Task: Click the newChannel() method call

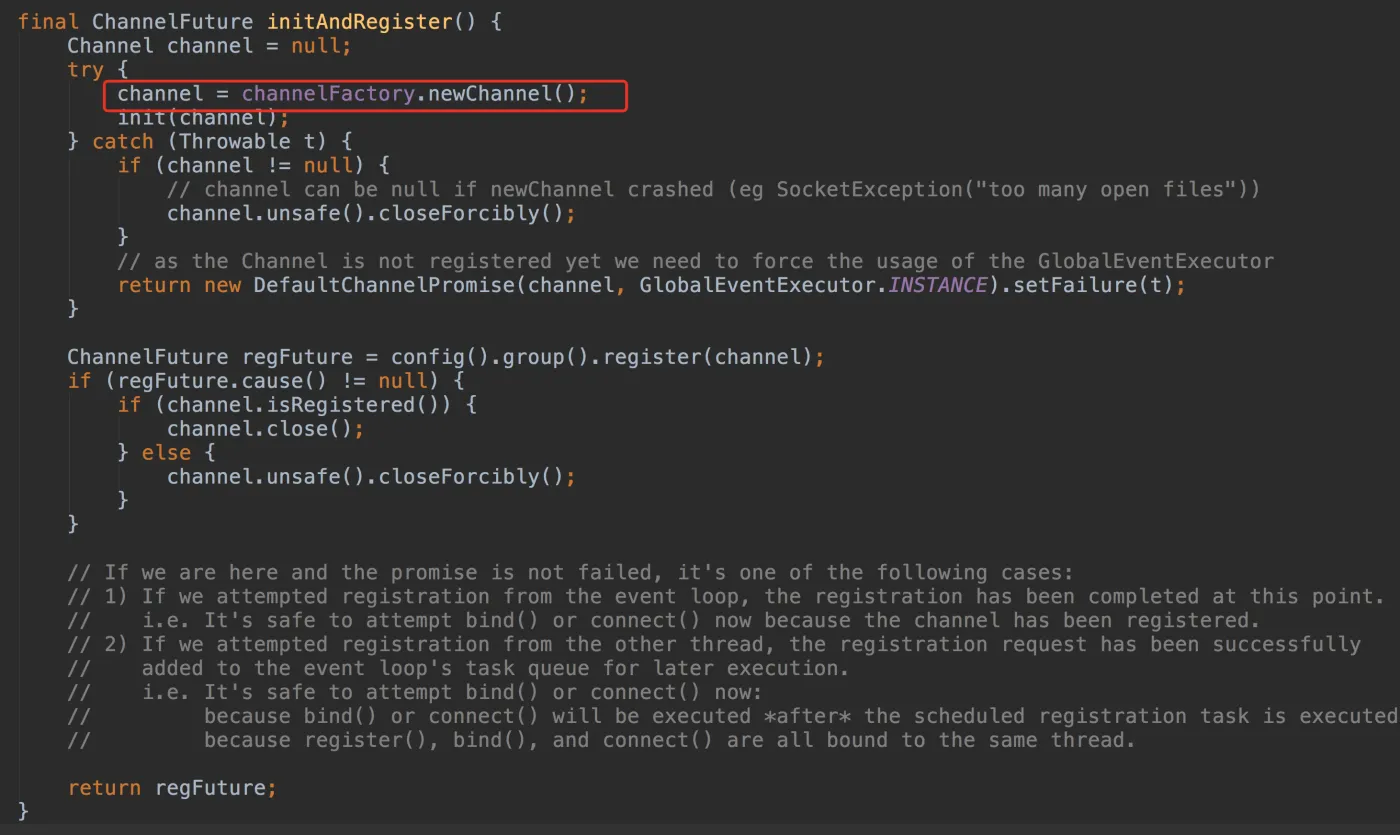Action: point(502,93)
